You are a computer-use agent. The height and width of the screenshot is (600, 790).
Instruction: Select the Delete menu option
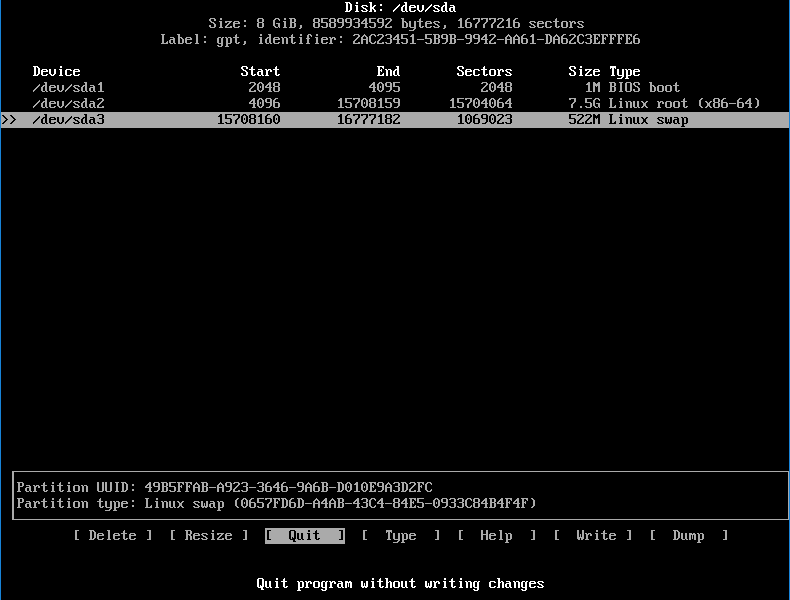(x=113, y=535)
